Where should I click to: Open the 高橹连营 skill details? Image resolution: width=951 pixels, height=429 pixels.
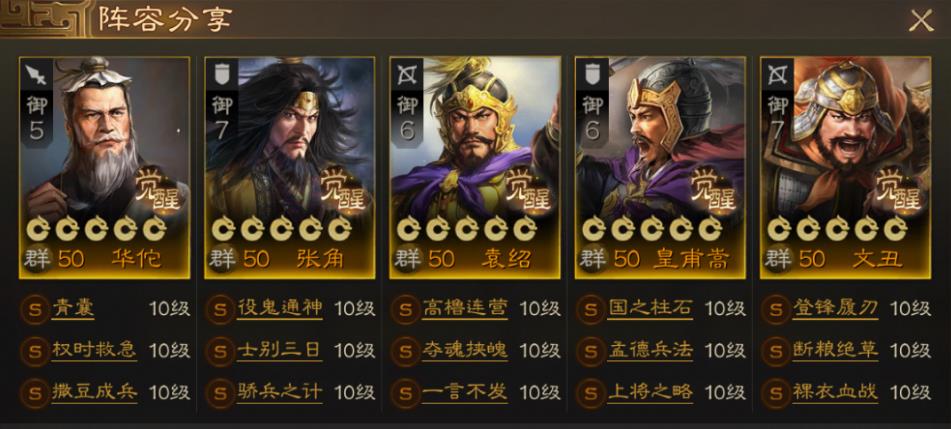click(465, 308)
